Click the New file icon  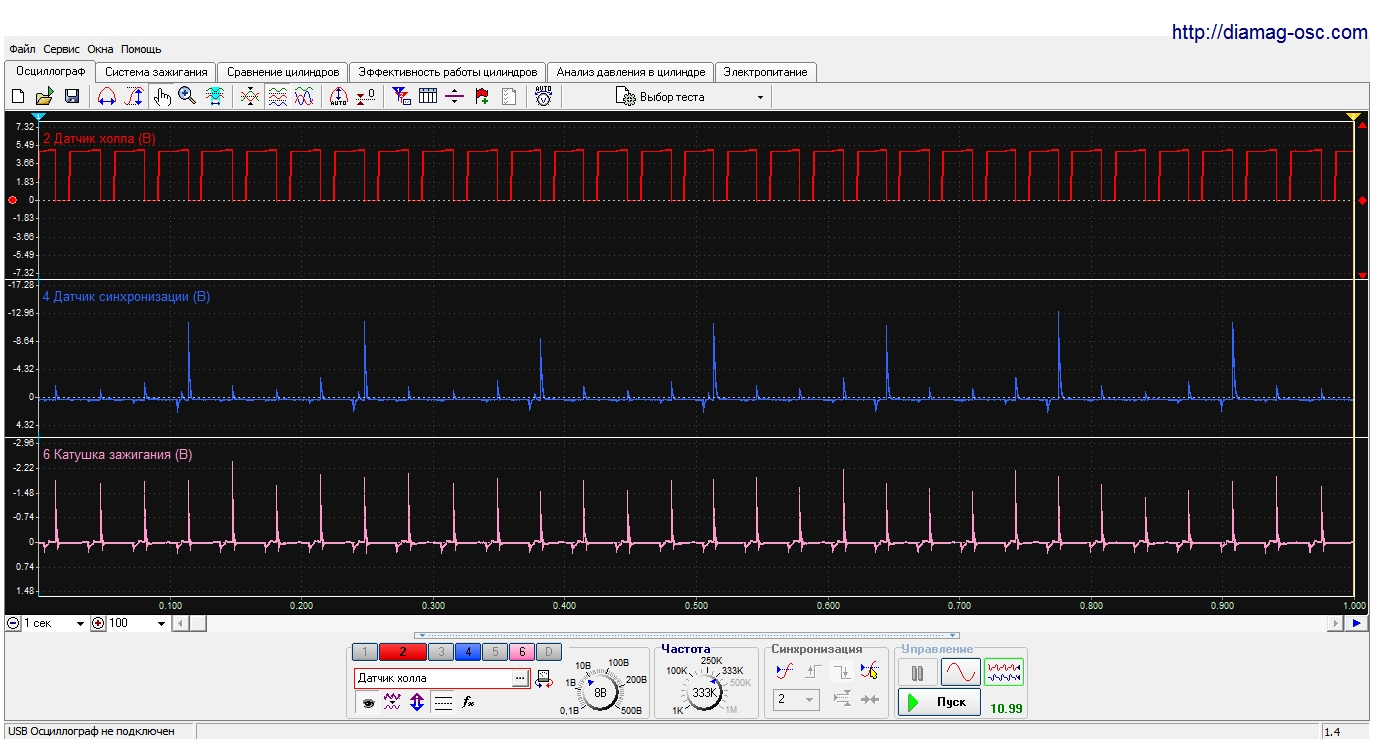pos(18,97)
